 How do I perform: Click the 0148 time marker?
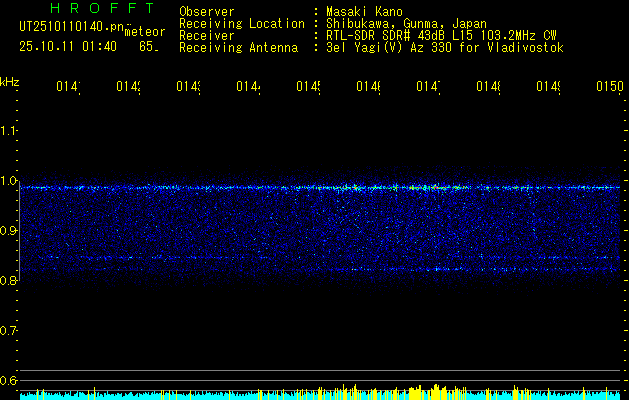pyautogui.click(x=488, y=87)
